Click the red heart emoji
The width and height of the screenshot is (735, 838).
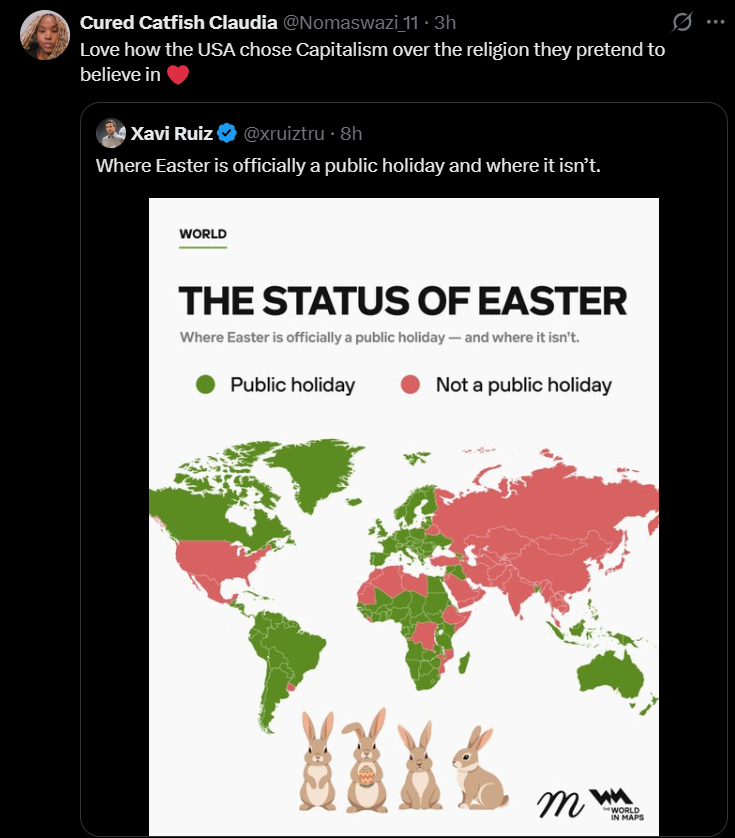[x=178, y=75]
